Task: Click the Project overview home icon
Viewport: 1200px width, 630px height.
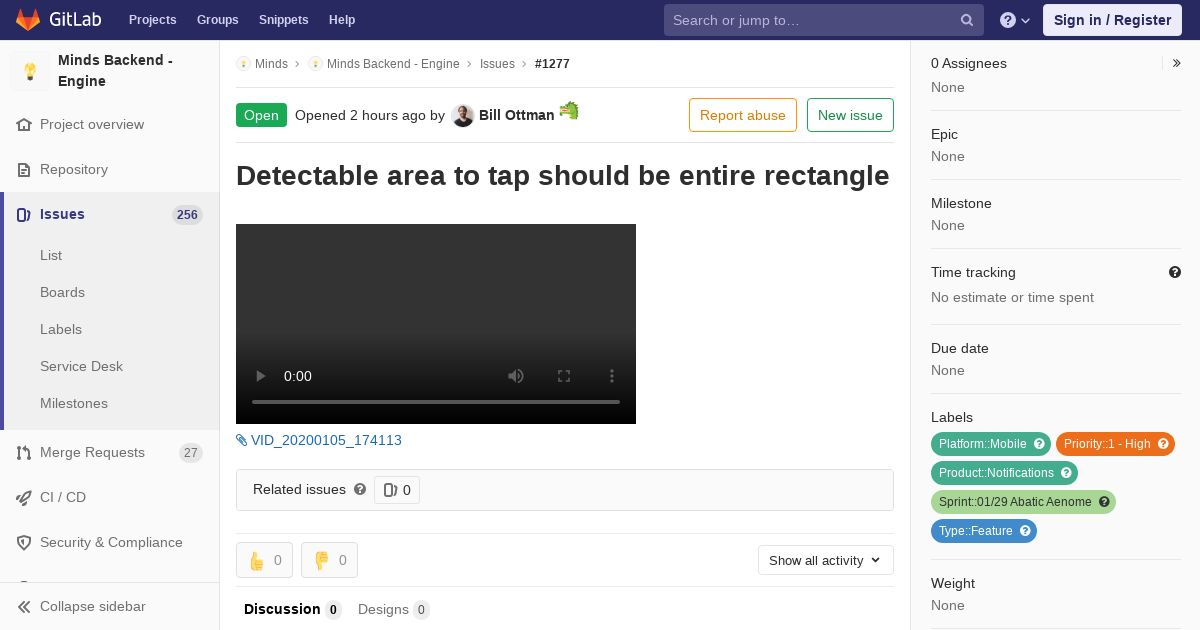Action: pos(24,125)
